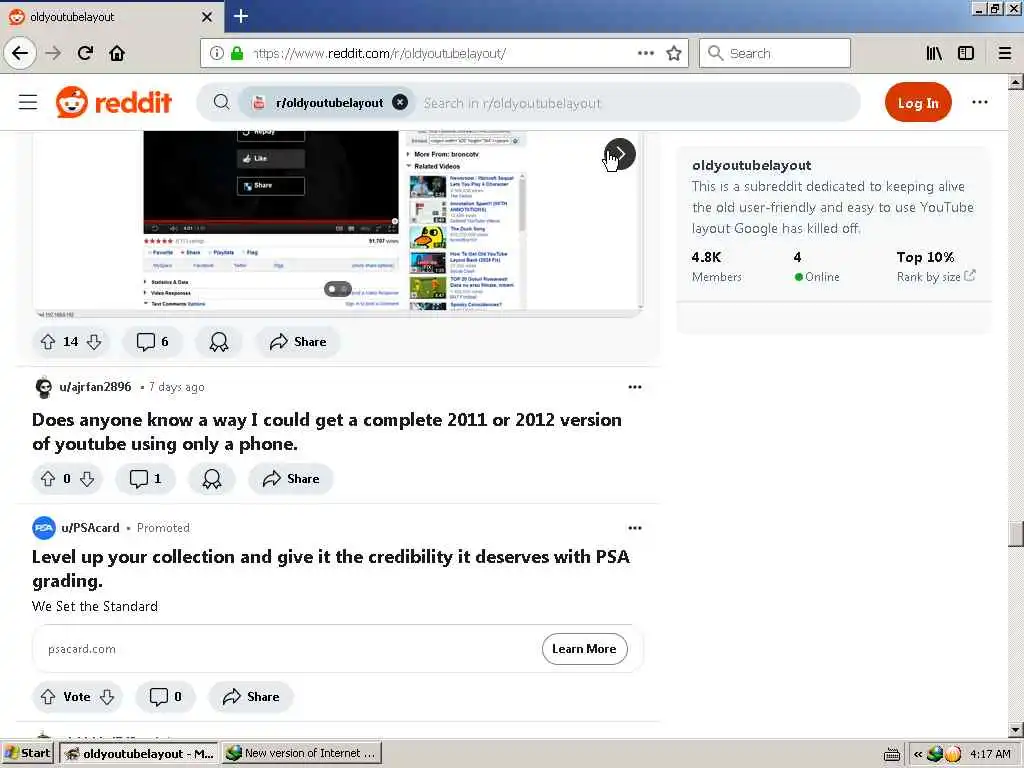The height and width of the screenshot is (768, 1024).
Task: Select the oldyoutubelayout browser tab
Action: [x=111, y=16]
